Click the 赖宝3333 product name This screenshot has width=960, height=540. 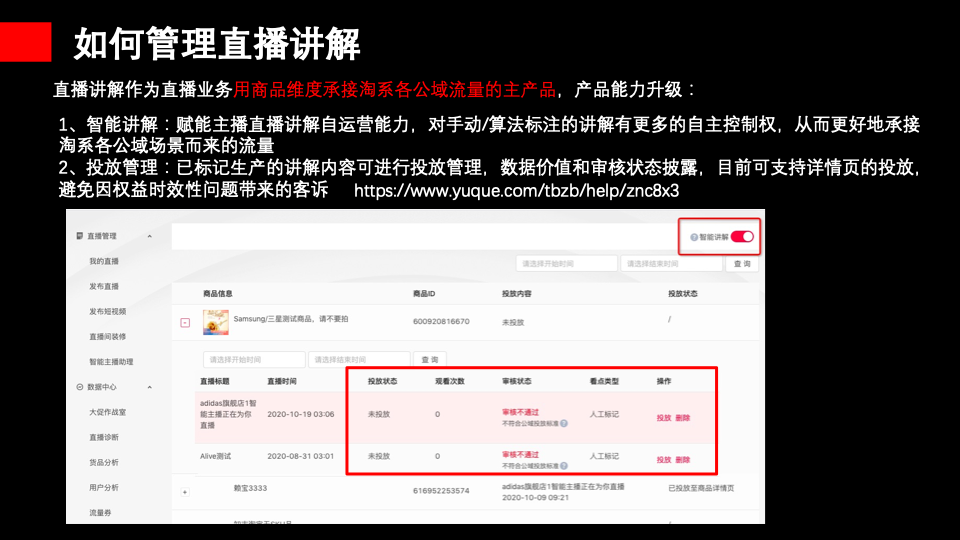[x=250, y=489]
